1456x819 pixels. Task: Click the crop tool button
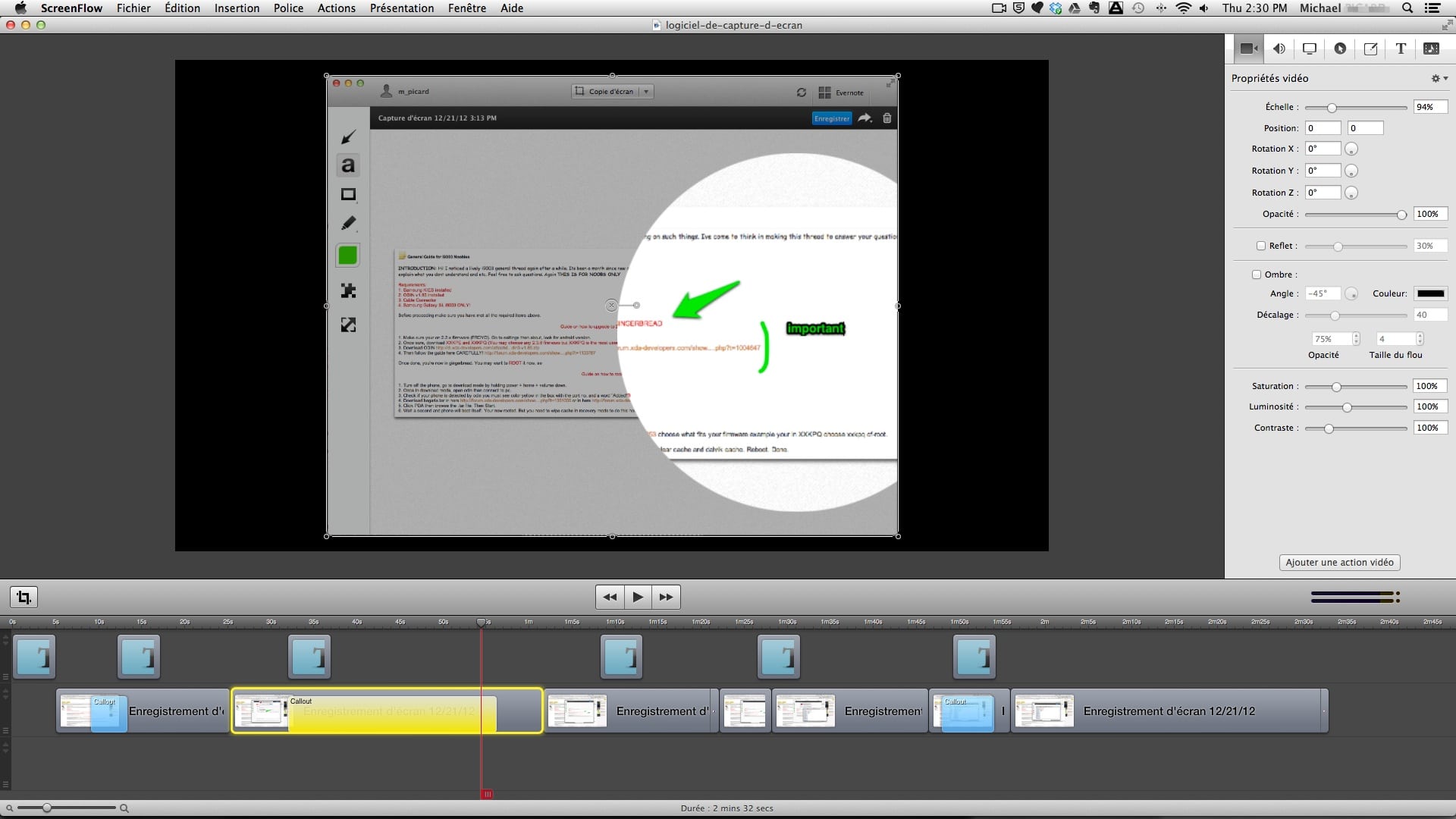pyautogui.click(x=24, y=597)
